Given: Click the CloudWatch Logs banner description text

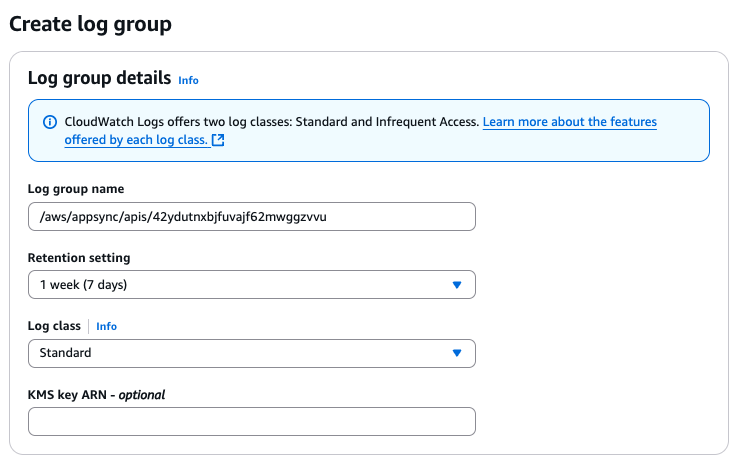Looking at the screenshot, I should pyautogui.click(x=270, y=122).
